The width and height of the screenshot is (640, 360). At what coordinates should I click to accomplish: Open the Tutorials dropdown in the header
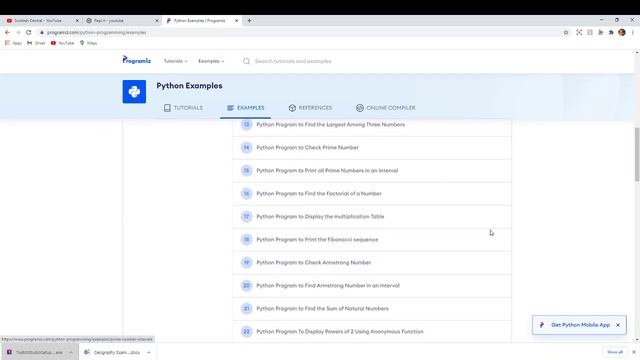[x=176, y=61]
